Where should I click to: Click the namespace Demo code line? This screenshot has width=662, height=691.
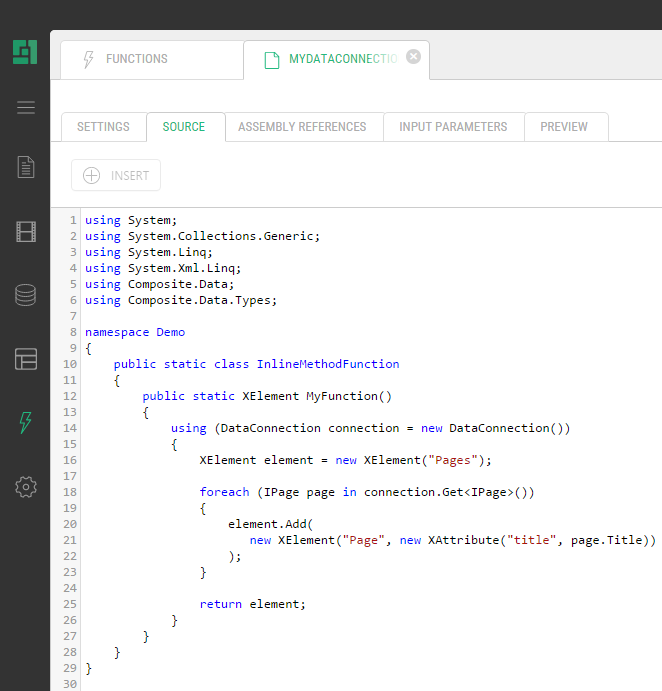pos(135,332)
